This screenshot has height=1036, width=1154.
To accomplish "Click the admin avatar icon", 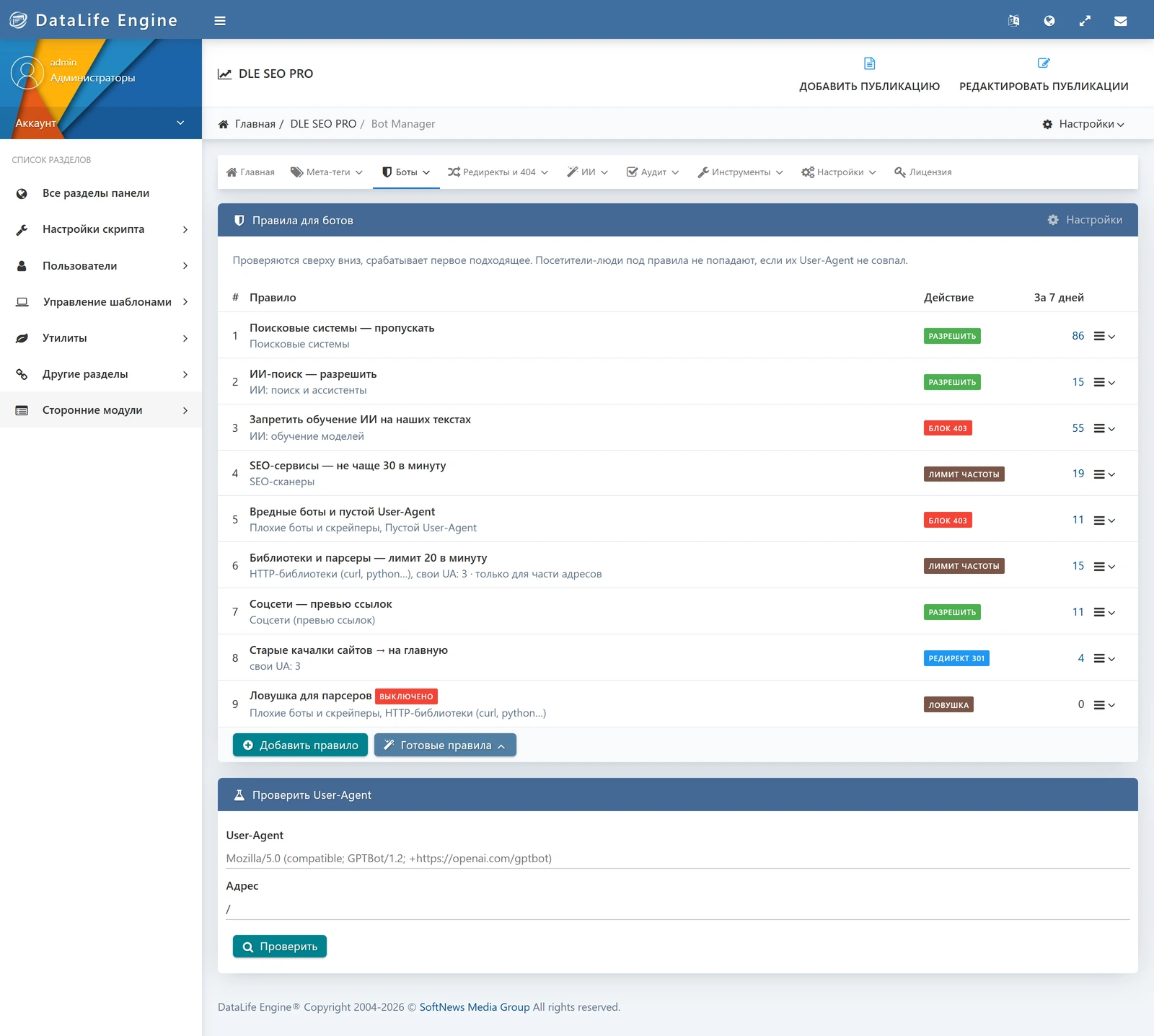I will click(x=27, y=73).
